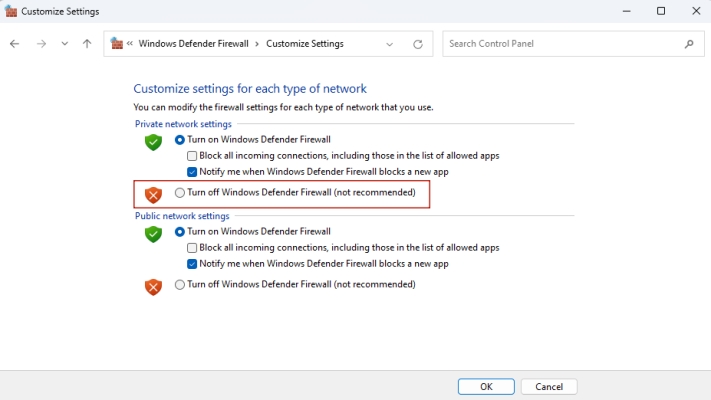Select the Customize Settings breadcrumb
This screenshot has height=400, width=711.
click(x=304, y=44)
